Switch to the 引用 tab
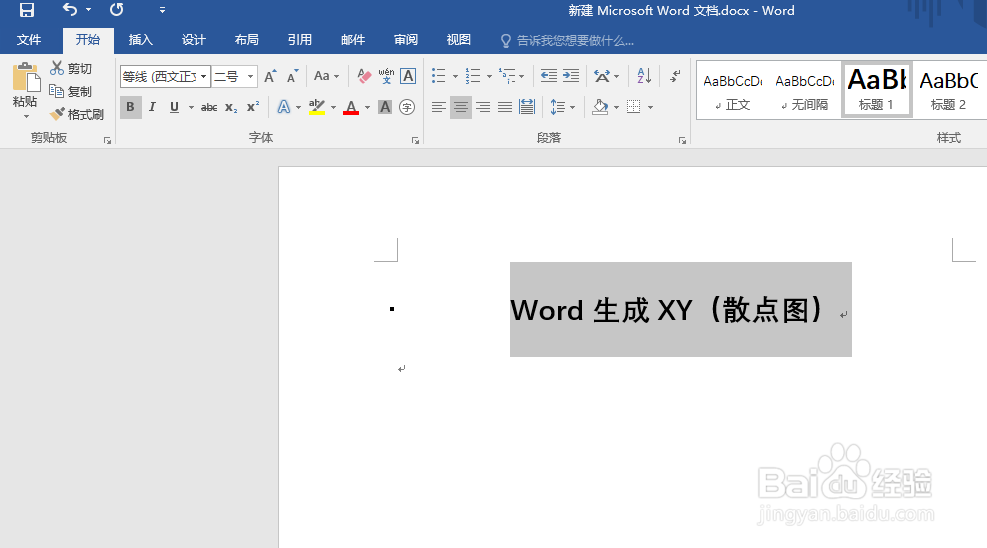Image resolution: width=987 pixels, height=548 pixels. 300,40
